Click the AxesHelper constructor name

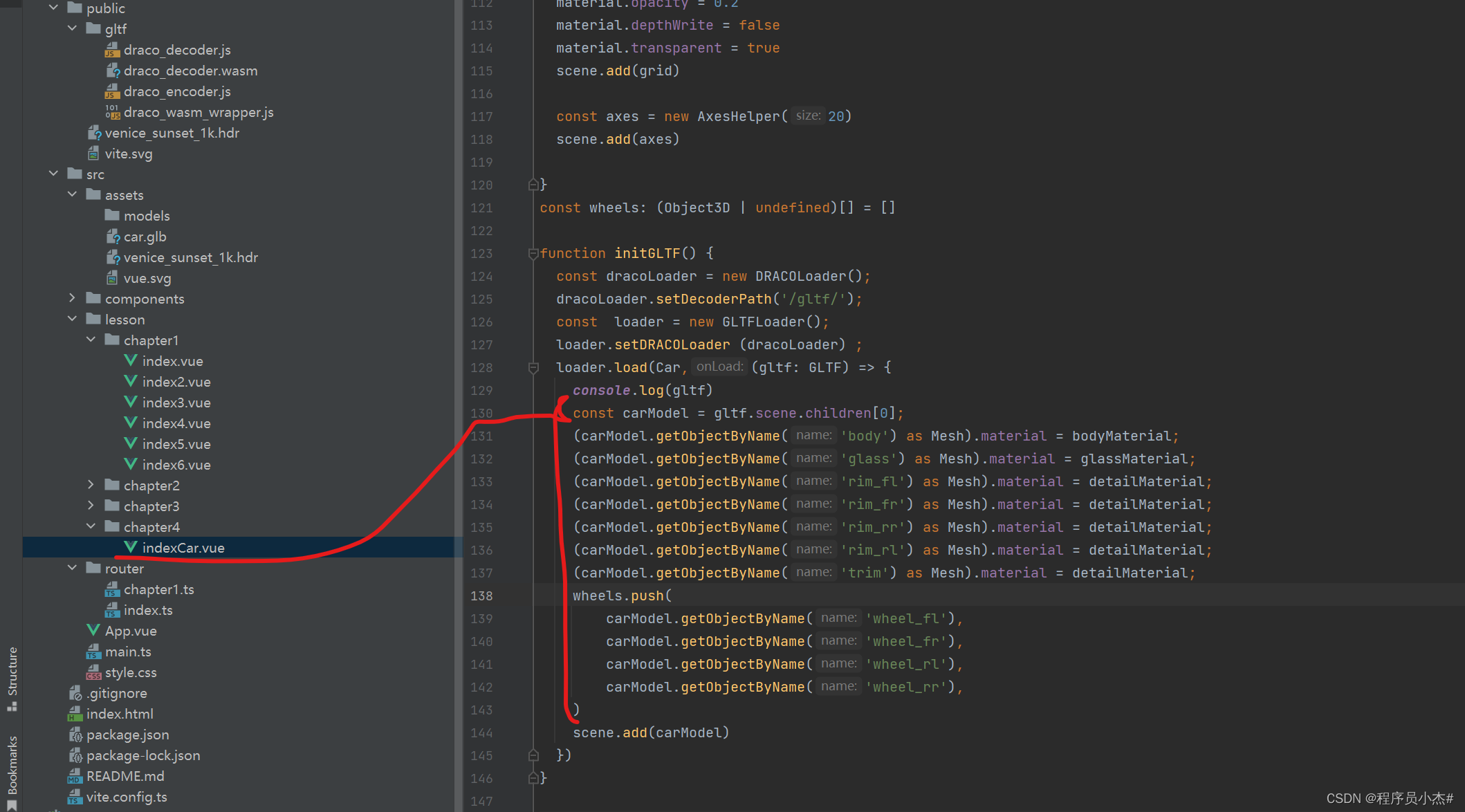click(739, 116)
